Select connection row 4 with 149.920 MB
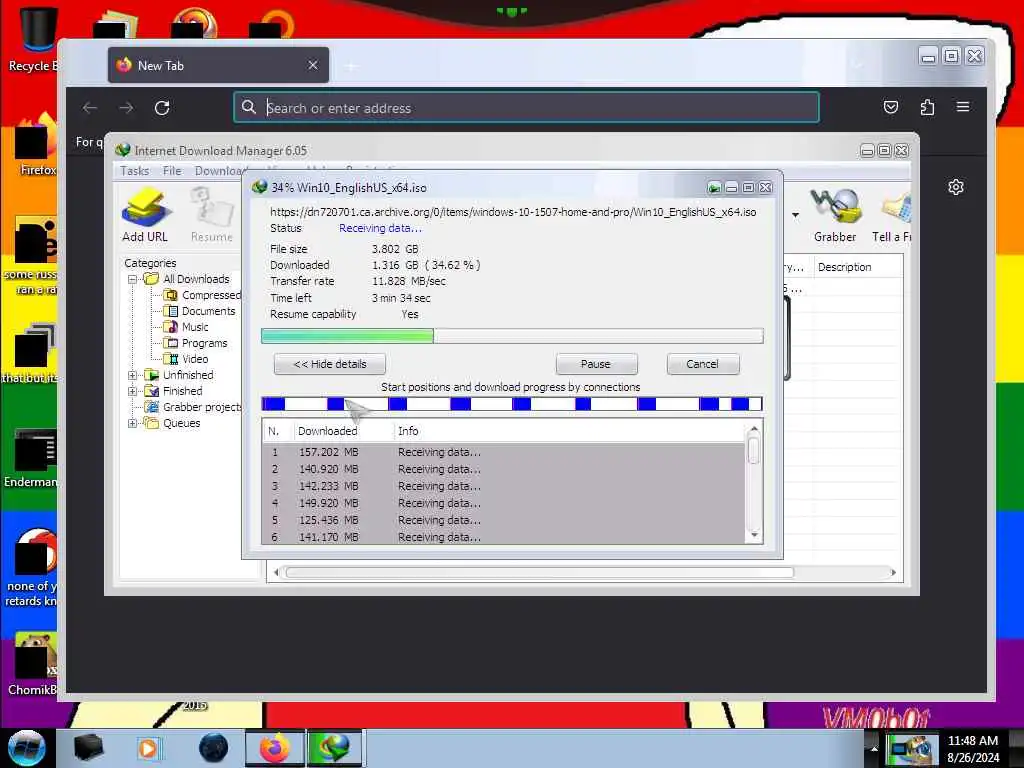This screenshot has width=1024, height=768. 504,503
